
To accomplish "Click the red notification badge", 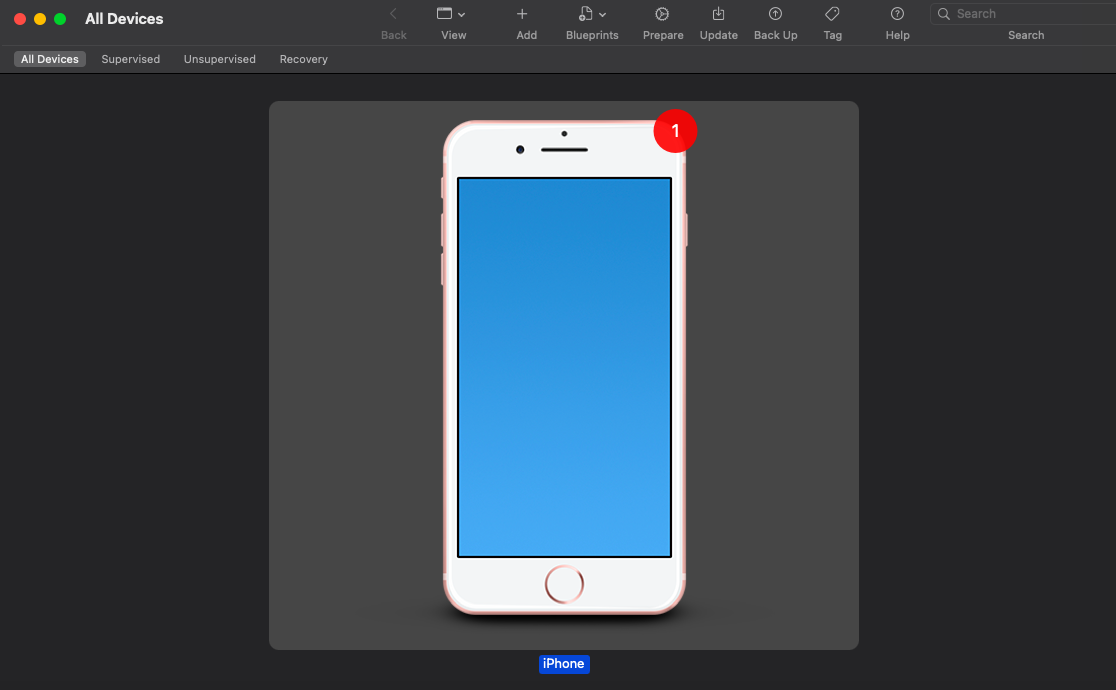I will [x=675, y=131].
